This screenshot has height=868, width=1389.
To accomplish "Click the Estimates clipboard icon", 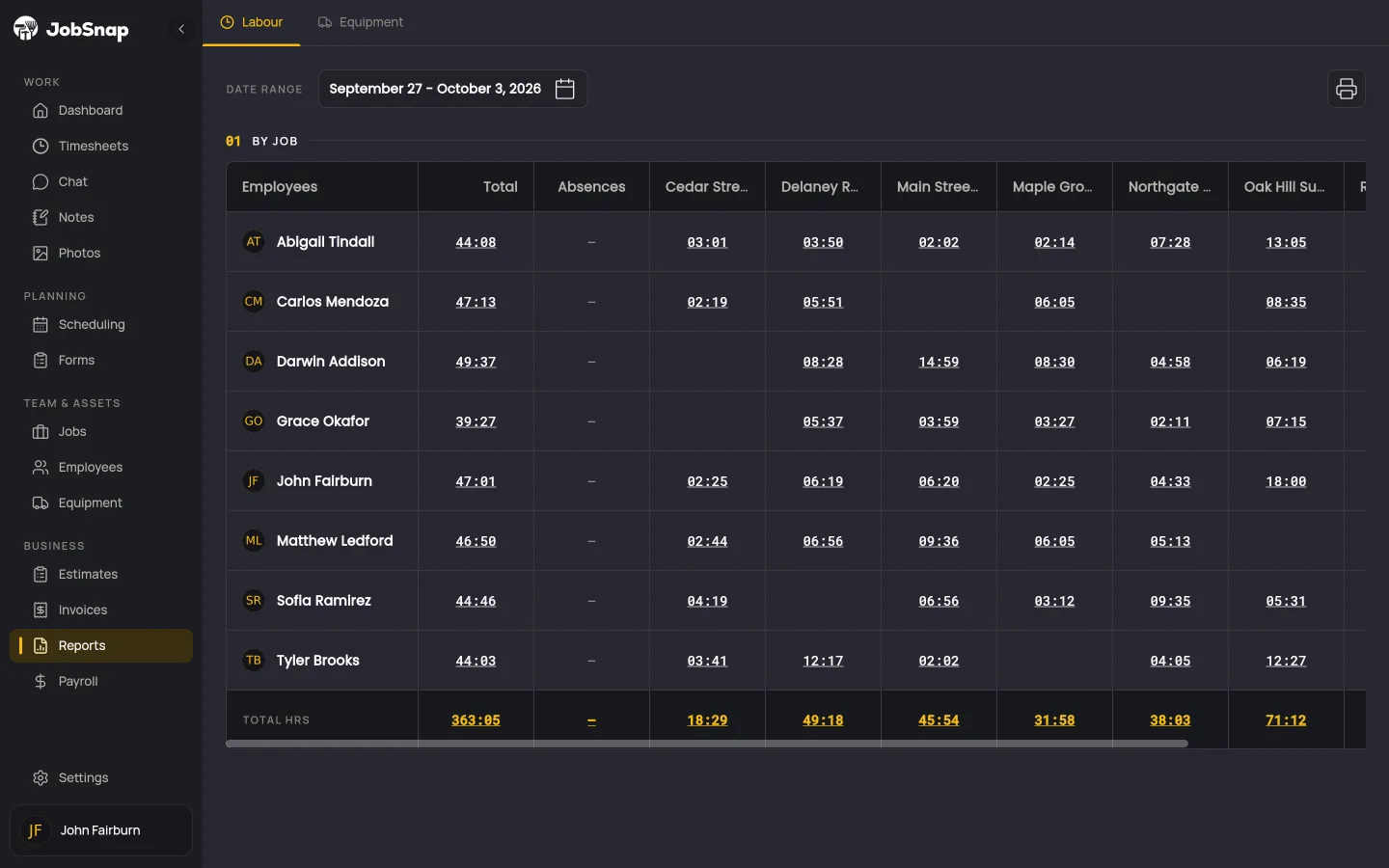I will tap(41, 574).
